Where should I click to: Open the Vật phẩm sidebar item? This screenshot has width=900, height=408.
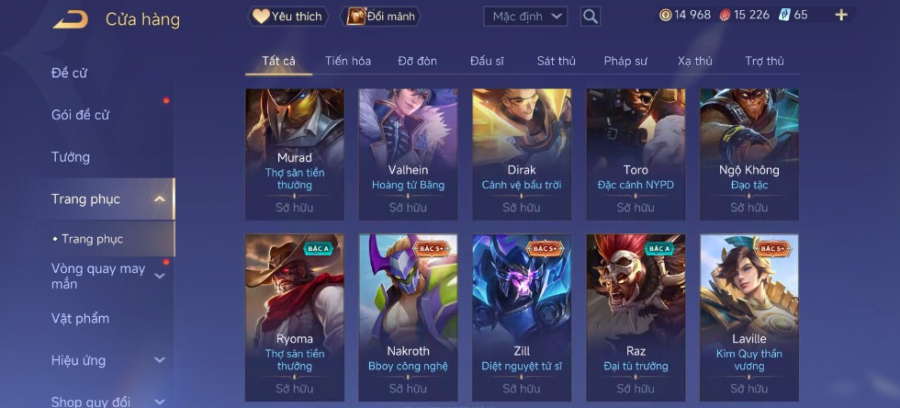[80, 318]
